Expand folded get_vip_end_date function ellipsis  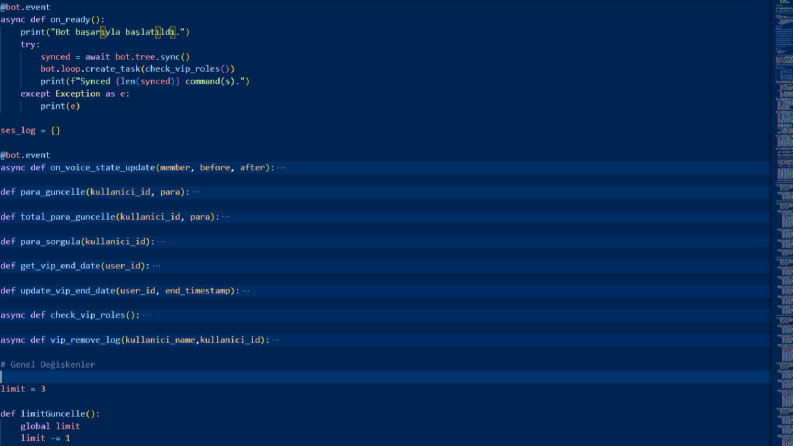pos(156,266)
